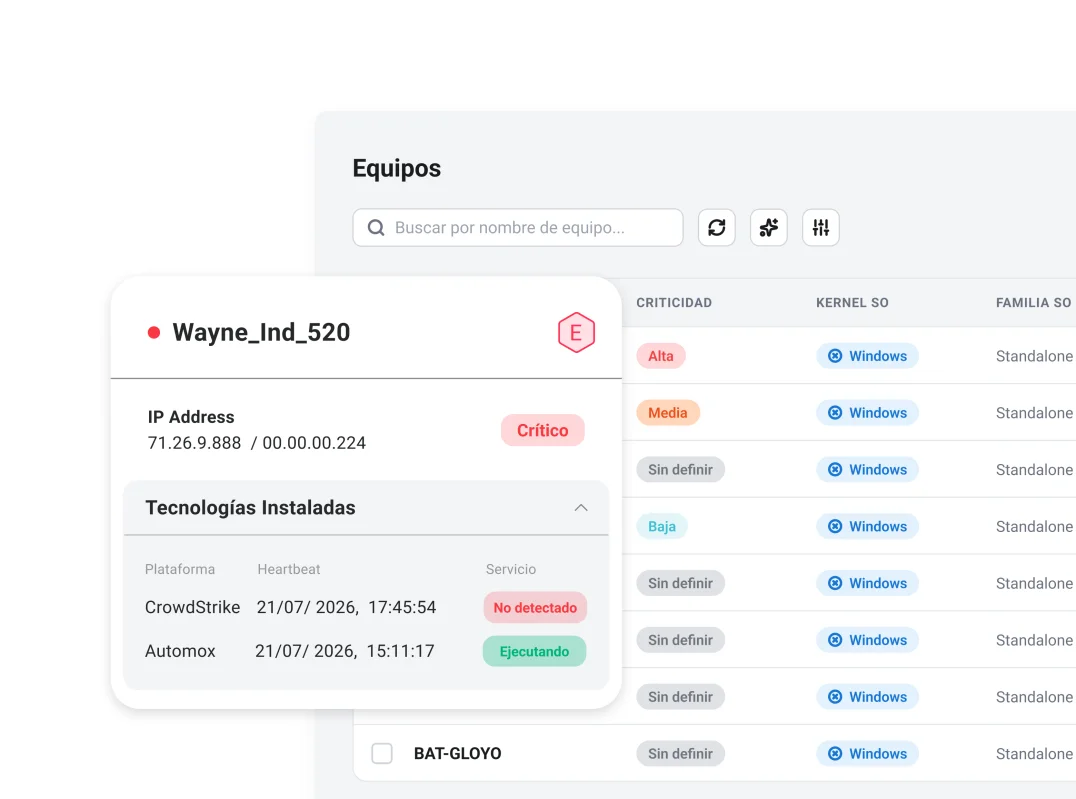Click the search magnifier icon
The image size is (1076, 799).
pyautogui.click(x=376, y=227)
